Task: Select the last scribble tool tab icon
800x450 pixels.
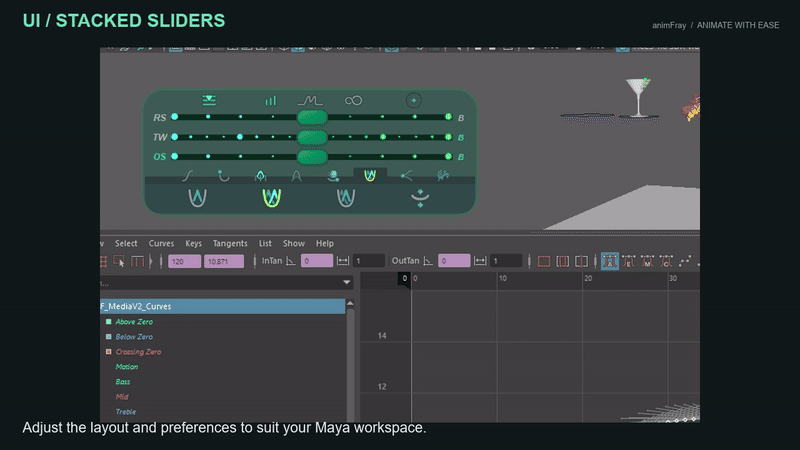Action: [443, 176]
